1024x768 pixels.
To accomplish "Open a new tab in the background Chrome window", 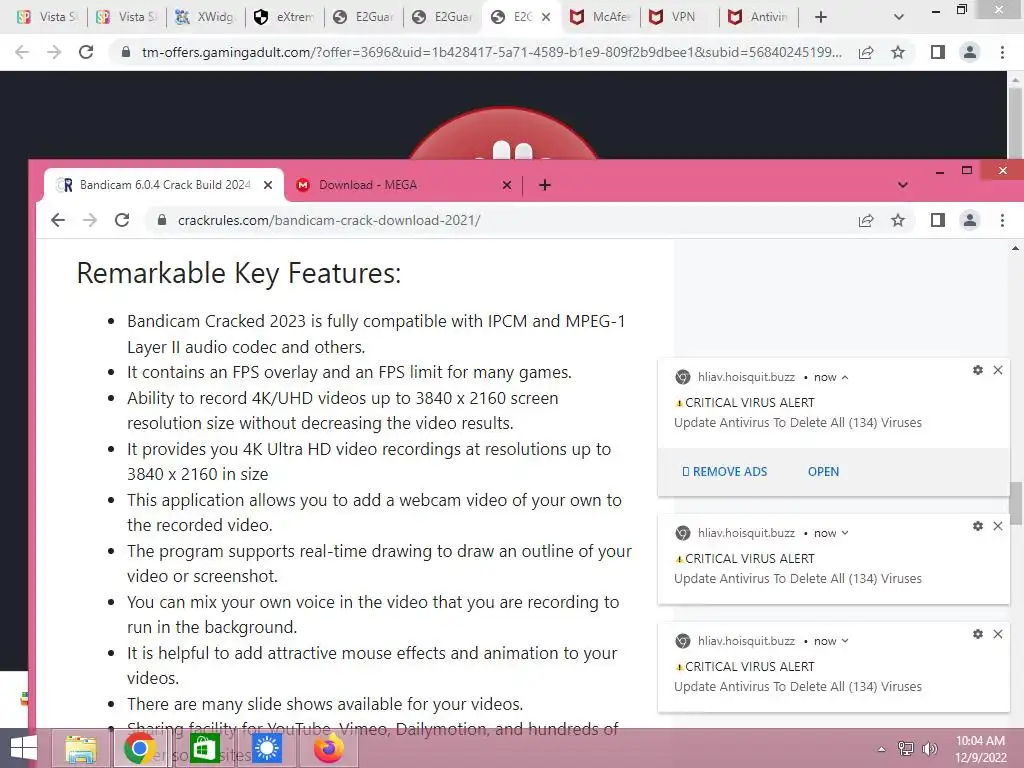I will (821, 17).
